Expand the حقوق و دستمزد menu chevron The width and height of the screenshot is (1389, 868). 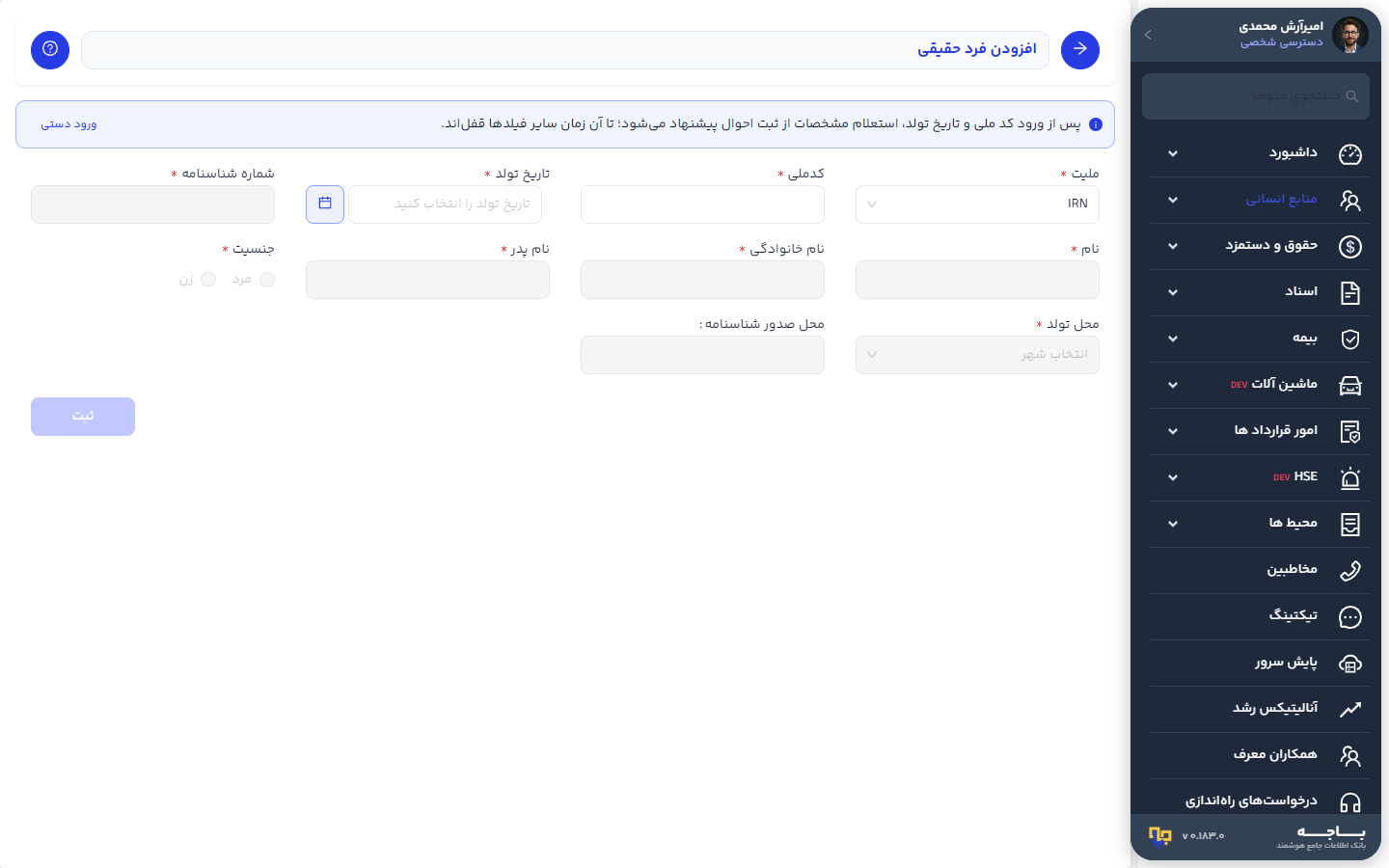tap(1173, 247)
